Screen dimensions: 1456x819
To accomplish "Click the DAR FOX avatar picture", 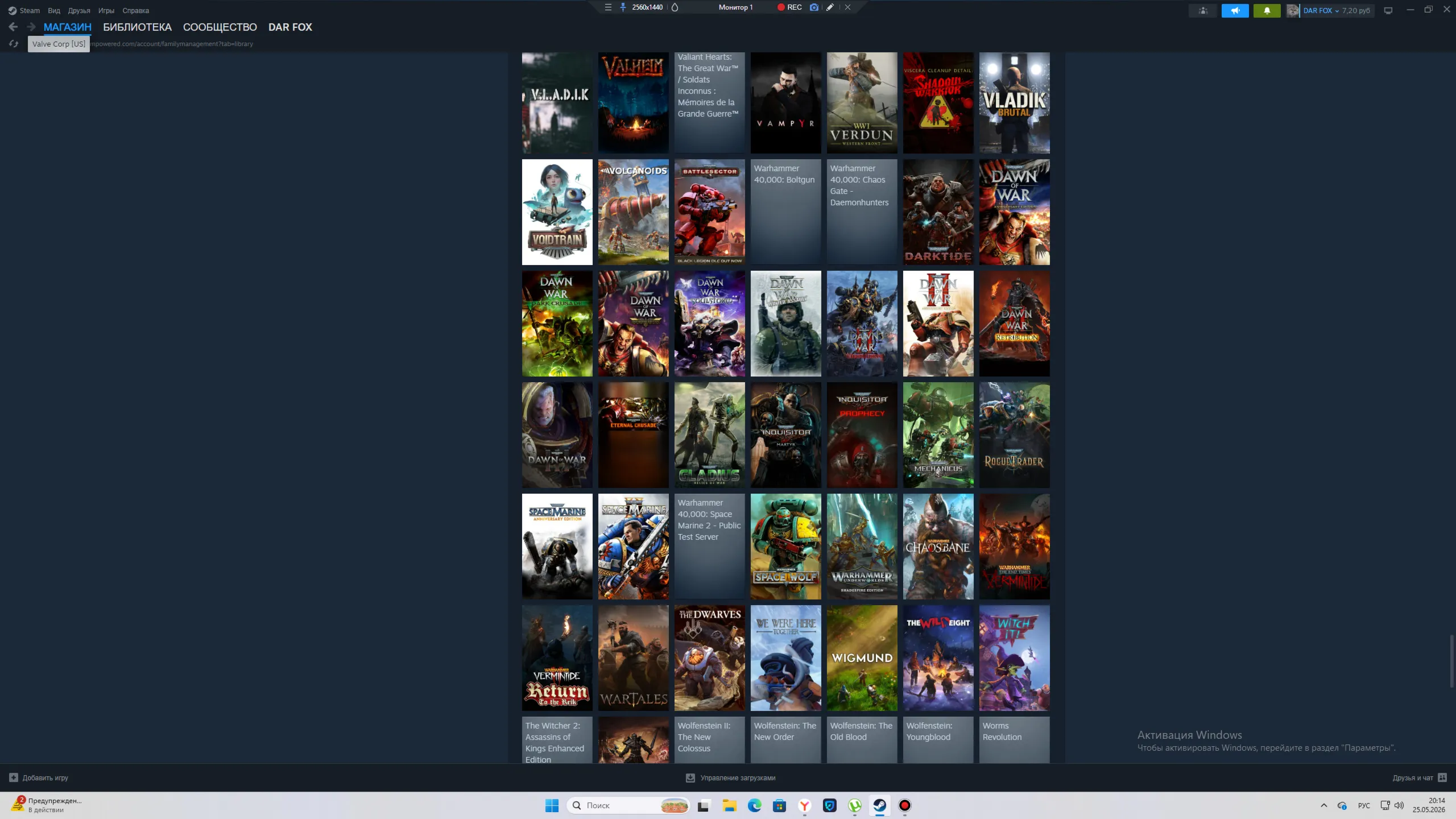I will 1293,10.
